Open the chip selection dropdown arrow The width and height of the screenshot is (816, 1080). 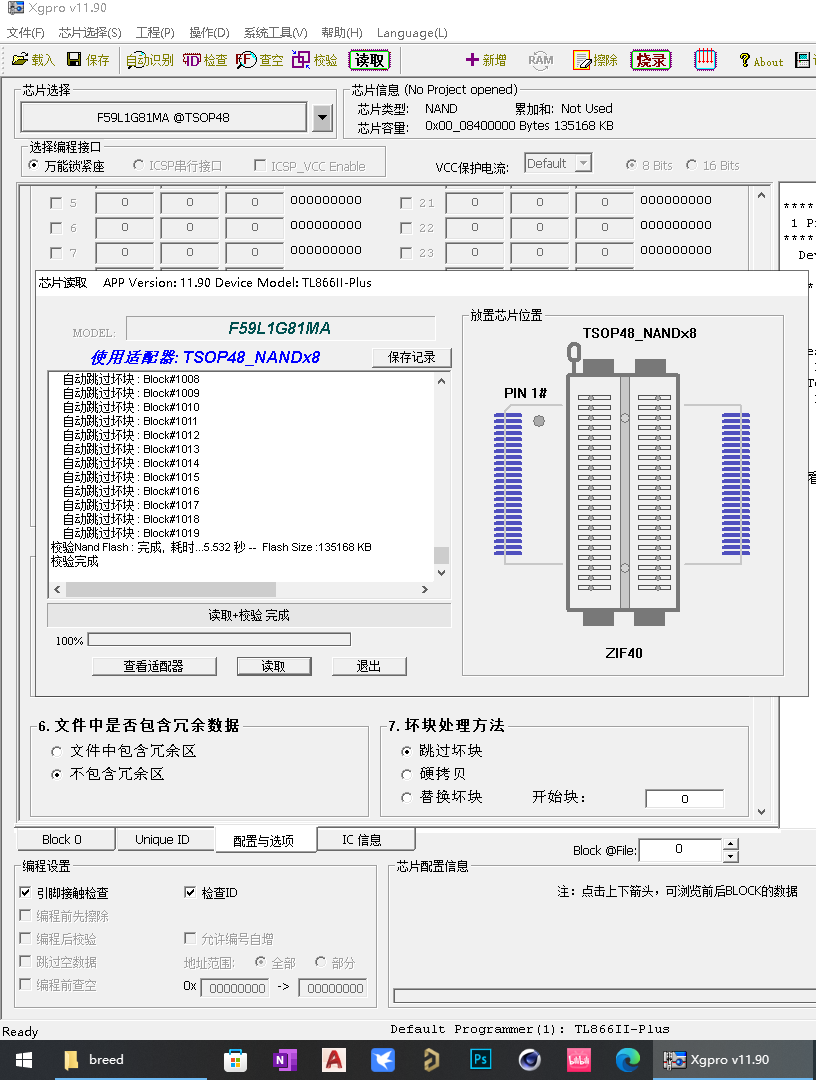(321, 118)
